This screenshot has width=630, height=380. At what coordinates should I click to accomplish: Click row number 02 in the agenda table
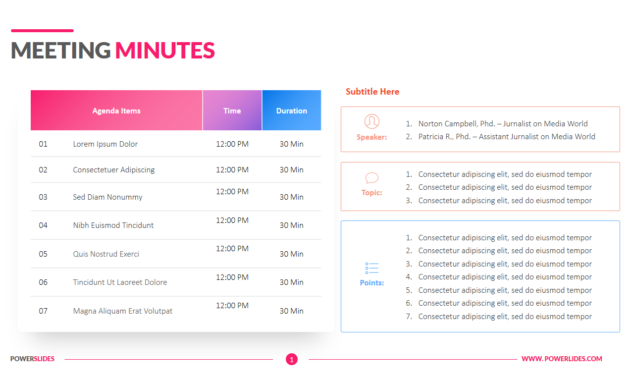coord(43,170)
